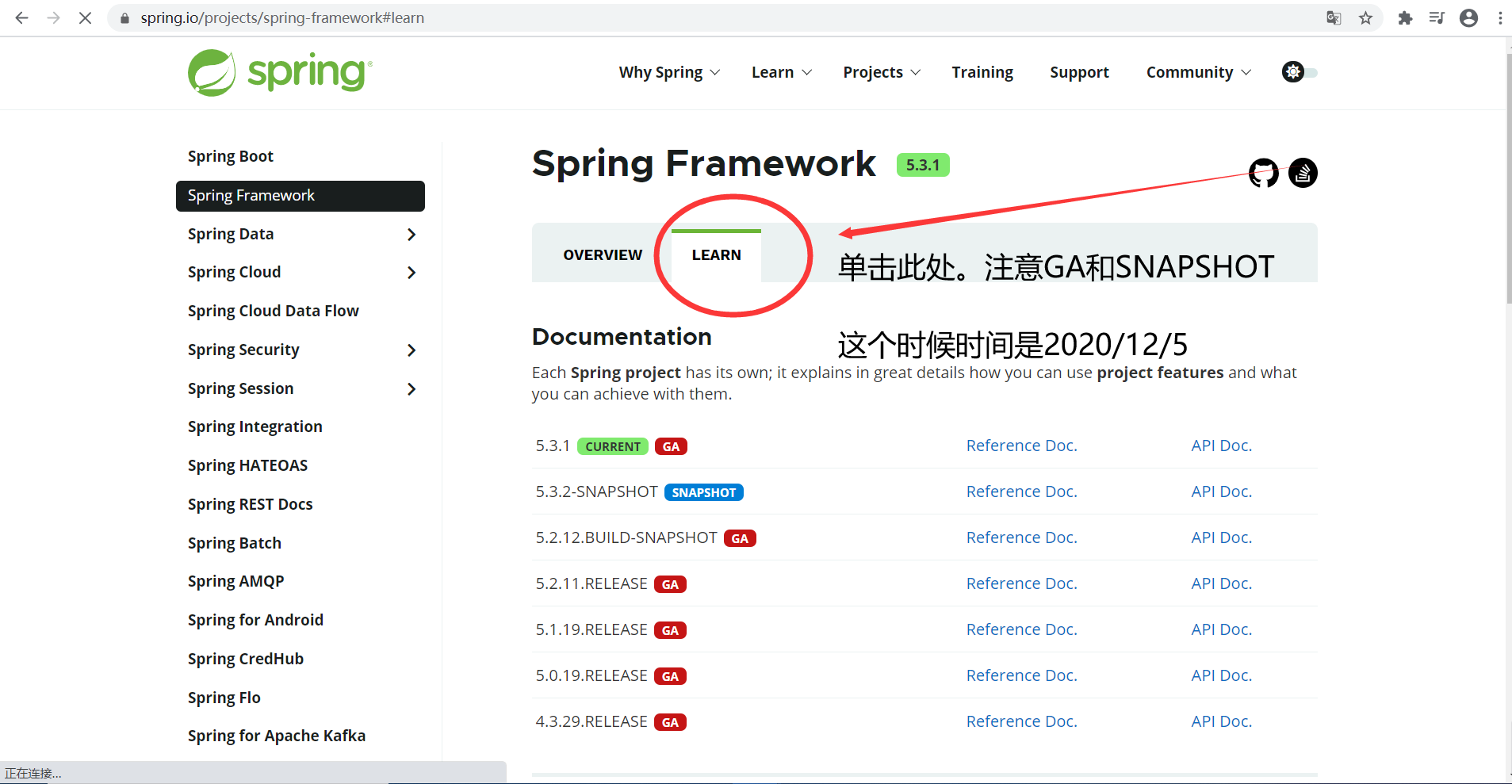The height and width of the screenshot is (784, 1512).
Task: Select the LEARN tab
Action: point(716,255)
